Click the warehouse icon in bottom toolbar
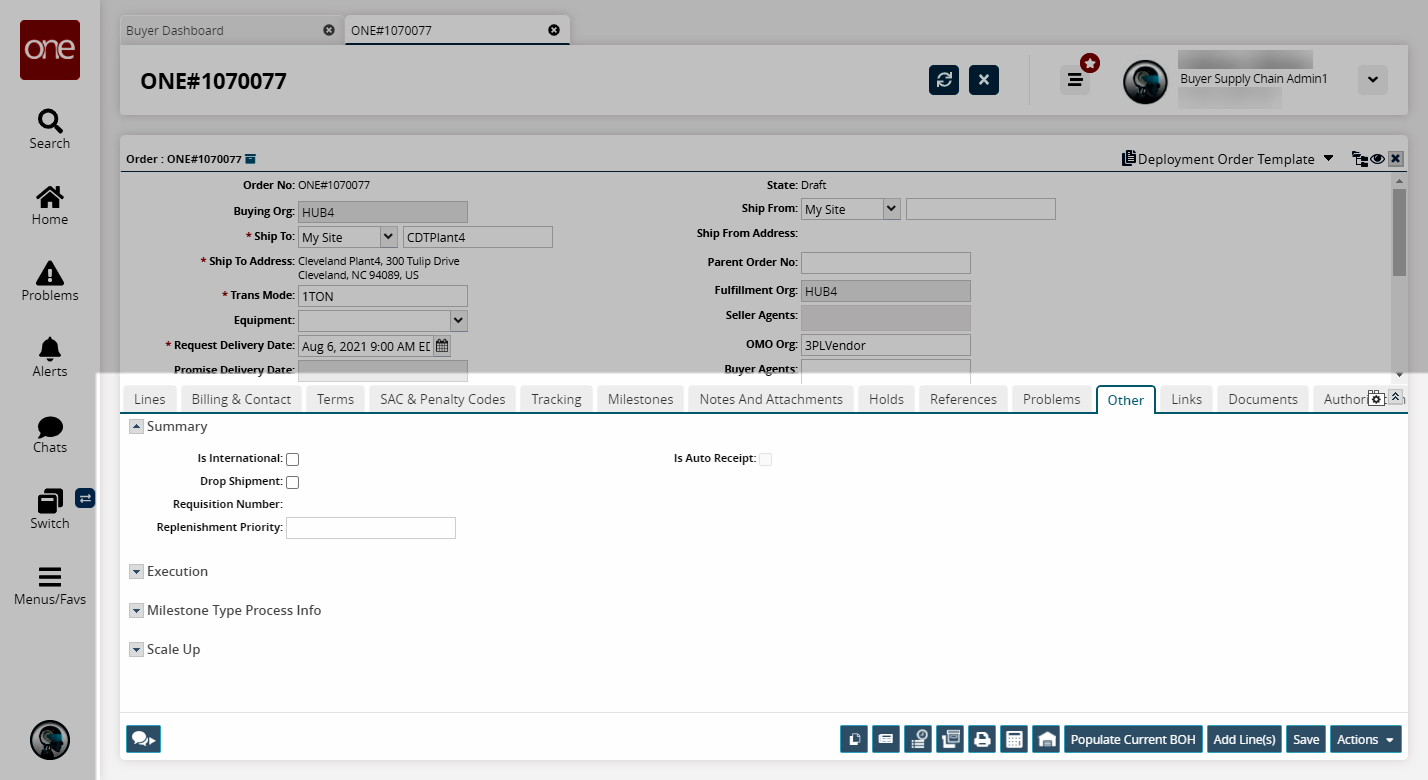 (x=1046, y=739)
